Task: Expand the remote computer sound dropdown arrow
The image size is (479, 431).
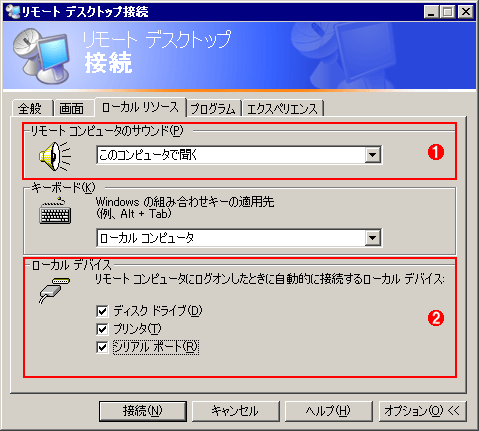Action: 372,155
